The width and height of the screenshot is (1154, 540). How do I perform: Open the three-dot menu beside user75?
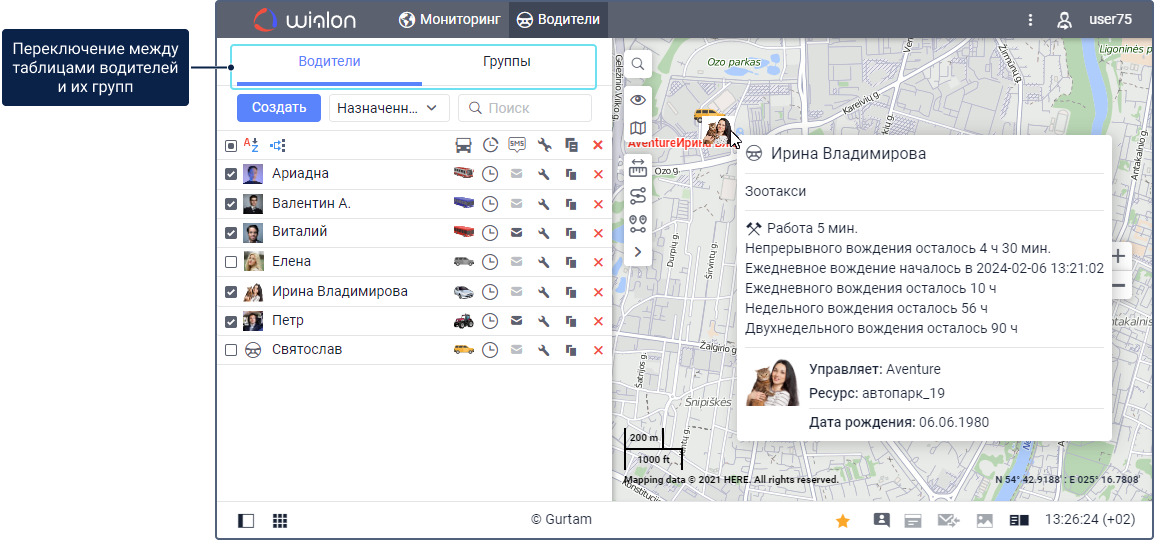1030,19
